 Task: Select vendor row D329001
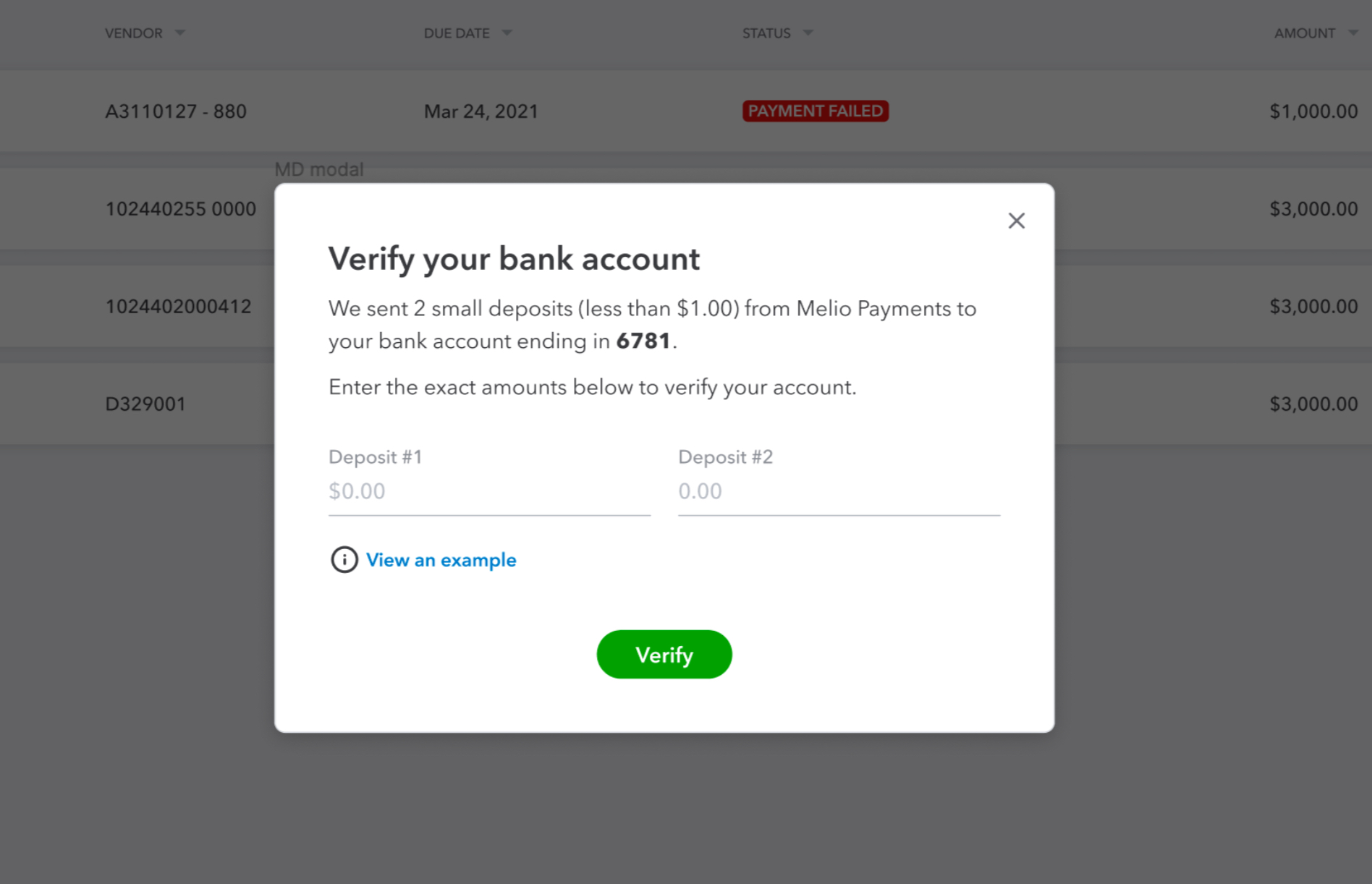[145, 404]
